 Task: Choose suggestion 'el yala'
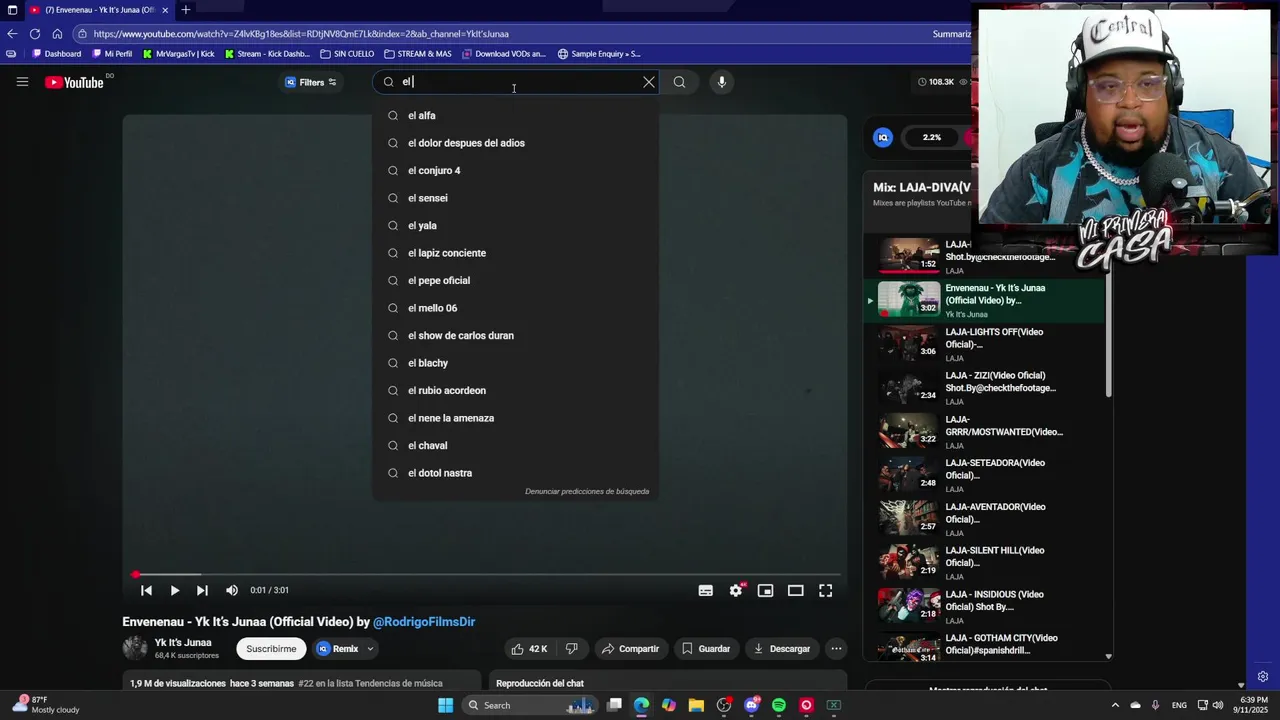[515, 225]
